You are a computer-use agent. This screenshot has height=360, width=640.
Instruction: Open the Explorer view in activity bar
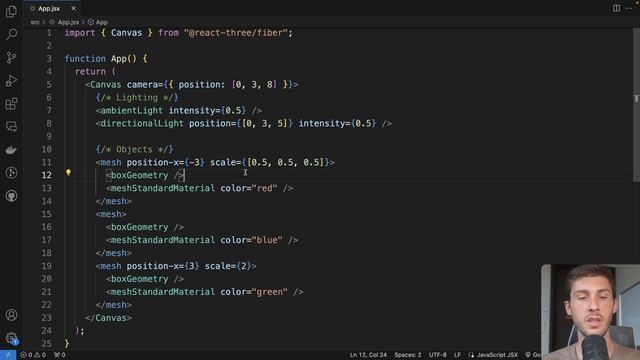point(11,11)
